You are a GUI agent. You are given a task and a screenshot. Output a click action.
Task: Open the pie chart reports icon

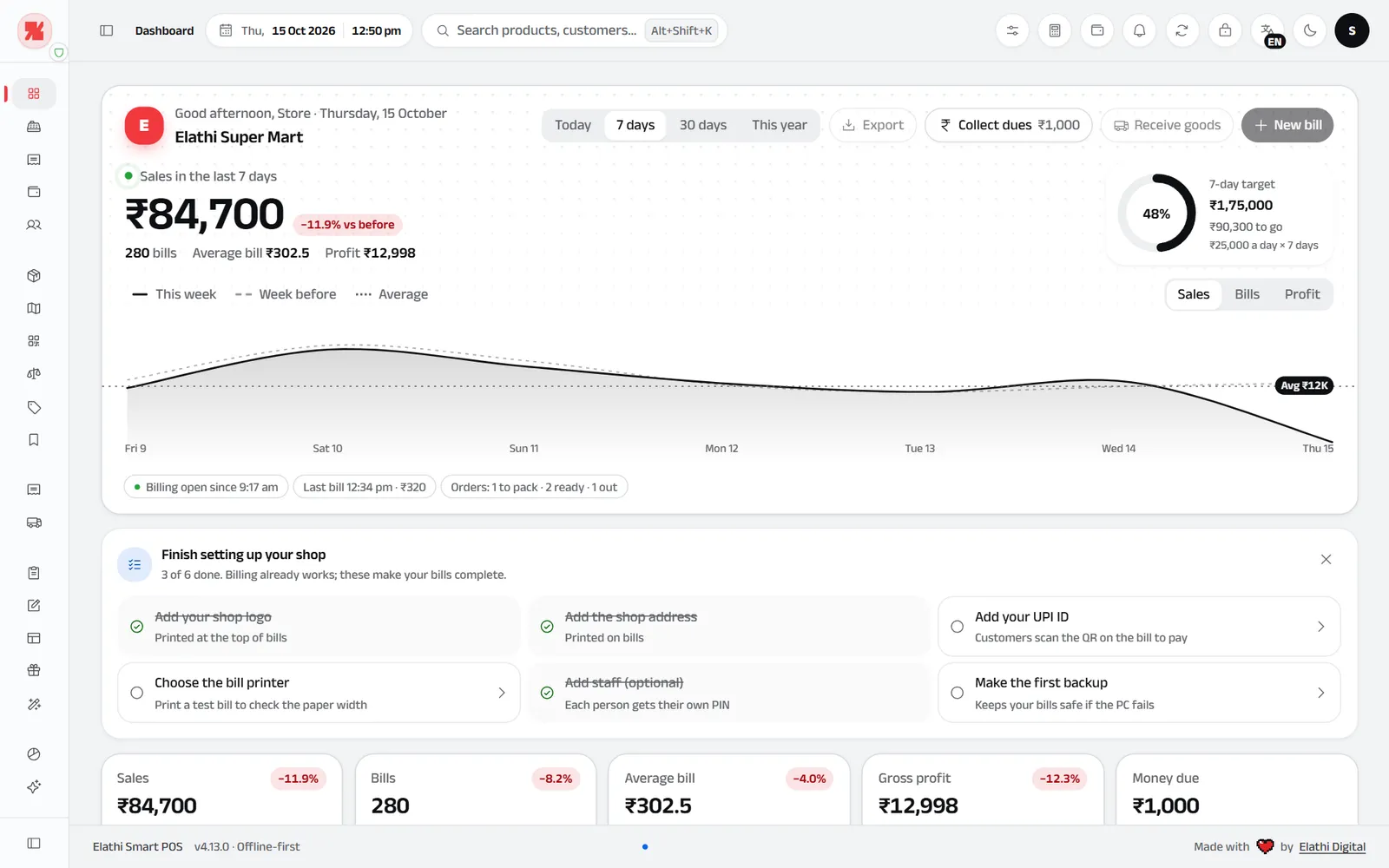click(x=34, y=754)
